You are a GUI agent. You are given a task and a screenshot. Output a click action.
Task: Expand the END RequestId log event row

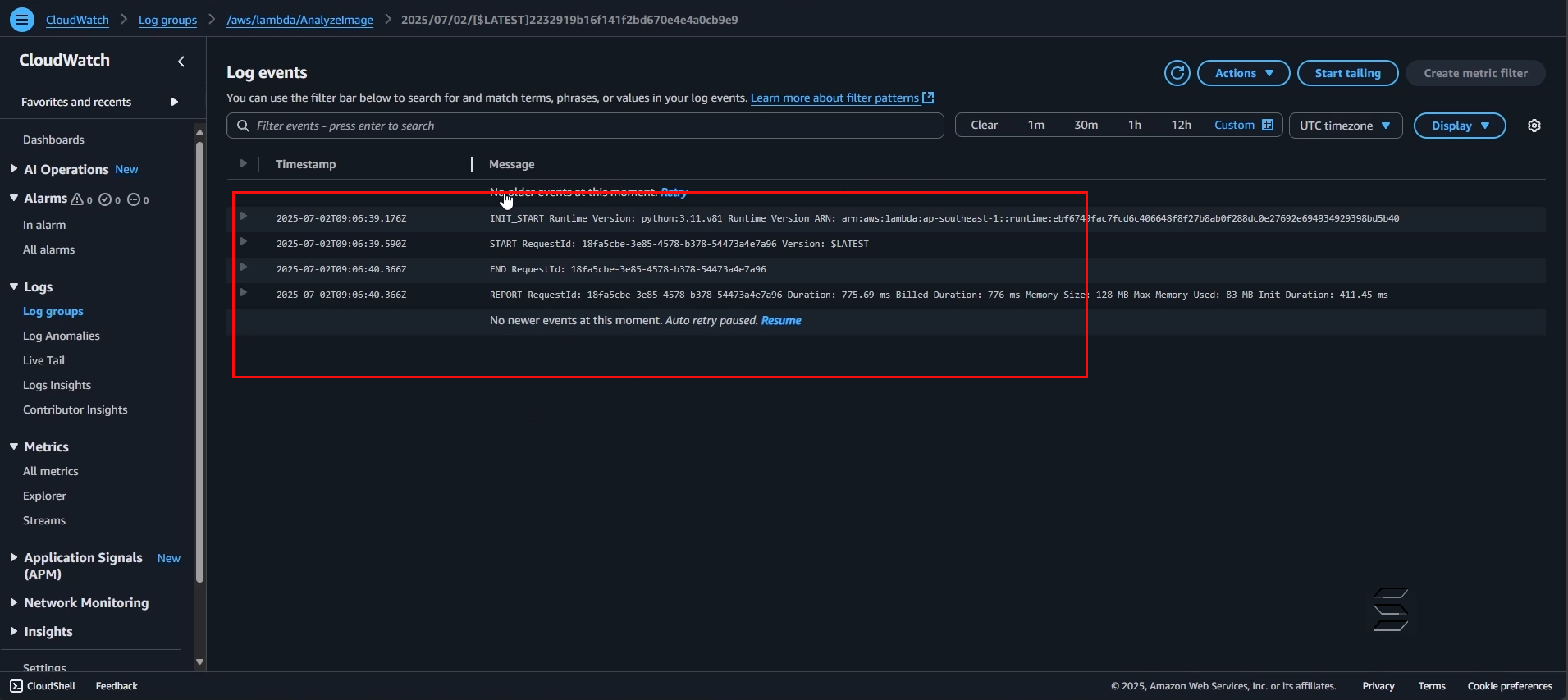click(x=244, y=267)
